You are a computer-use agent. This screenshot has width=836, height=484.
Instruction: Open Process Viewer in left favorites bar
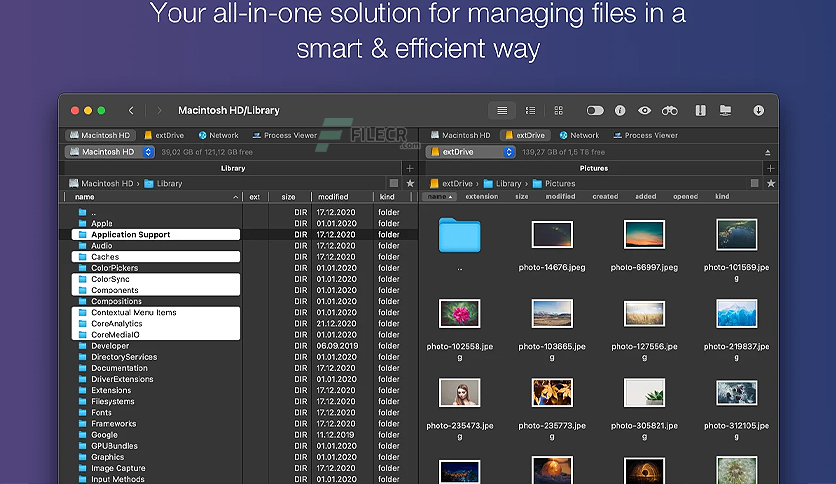285,135
